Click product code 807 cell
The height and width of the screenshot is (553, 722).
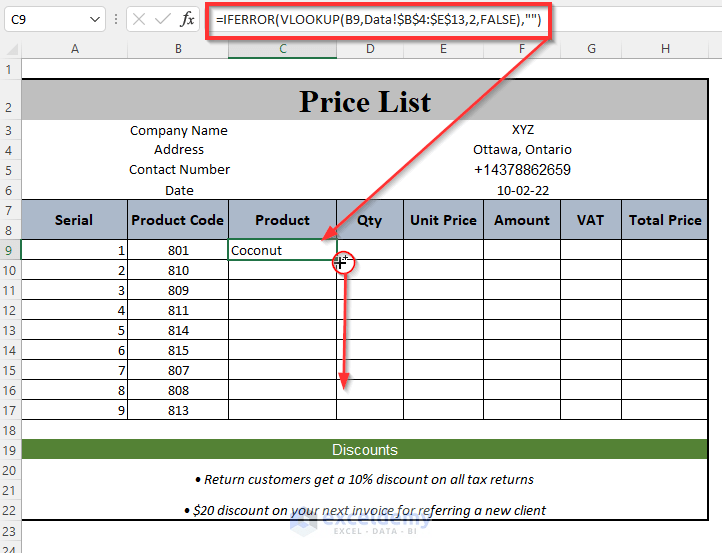click(178, 370)
